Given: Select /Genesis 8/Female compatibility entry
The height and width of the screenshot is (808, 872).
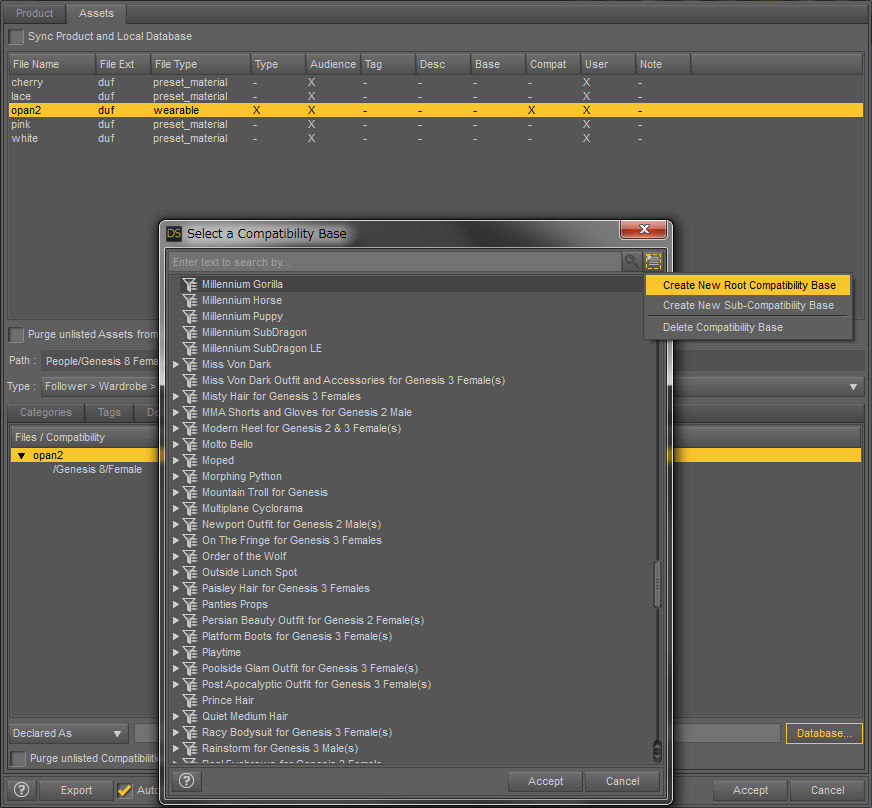Looking at the screenshot, I should click(x=97, y=469).
